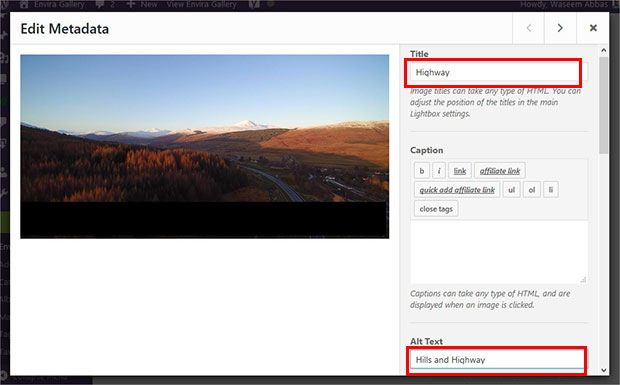Click the metadata panel scrollbar thumb

tap(603, 105)
